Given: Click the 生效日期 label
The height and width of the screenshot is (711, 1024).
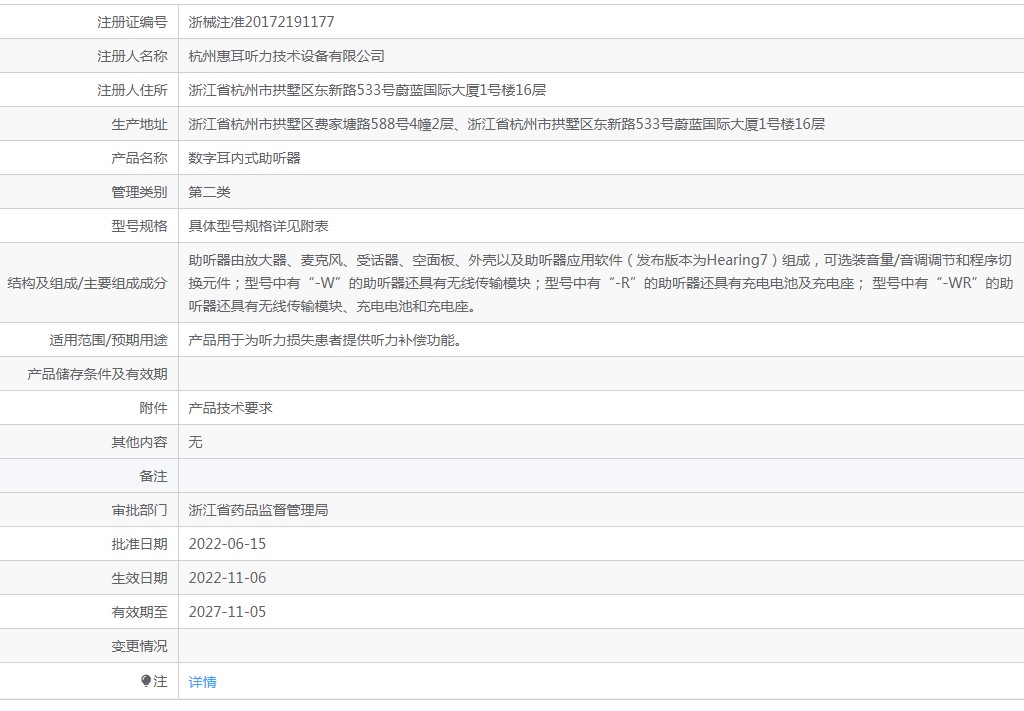Looking at the screenshot, I should tap(140, 578).
